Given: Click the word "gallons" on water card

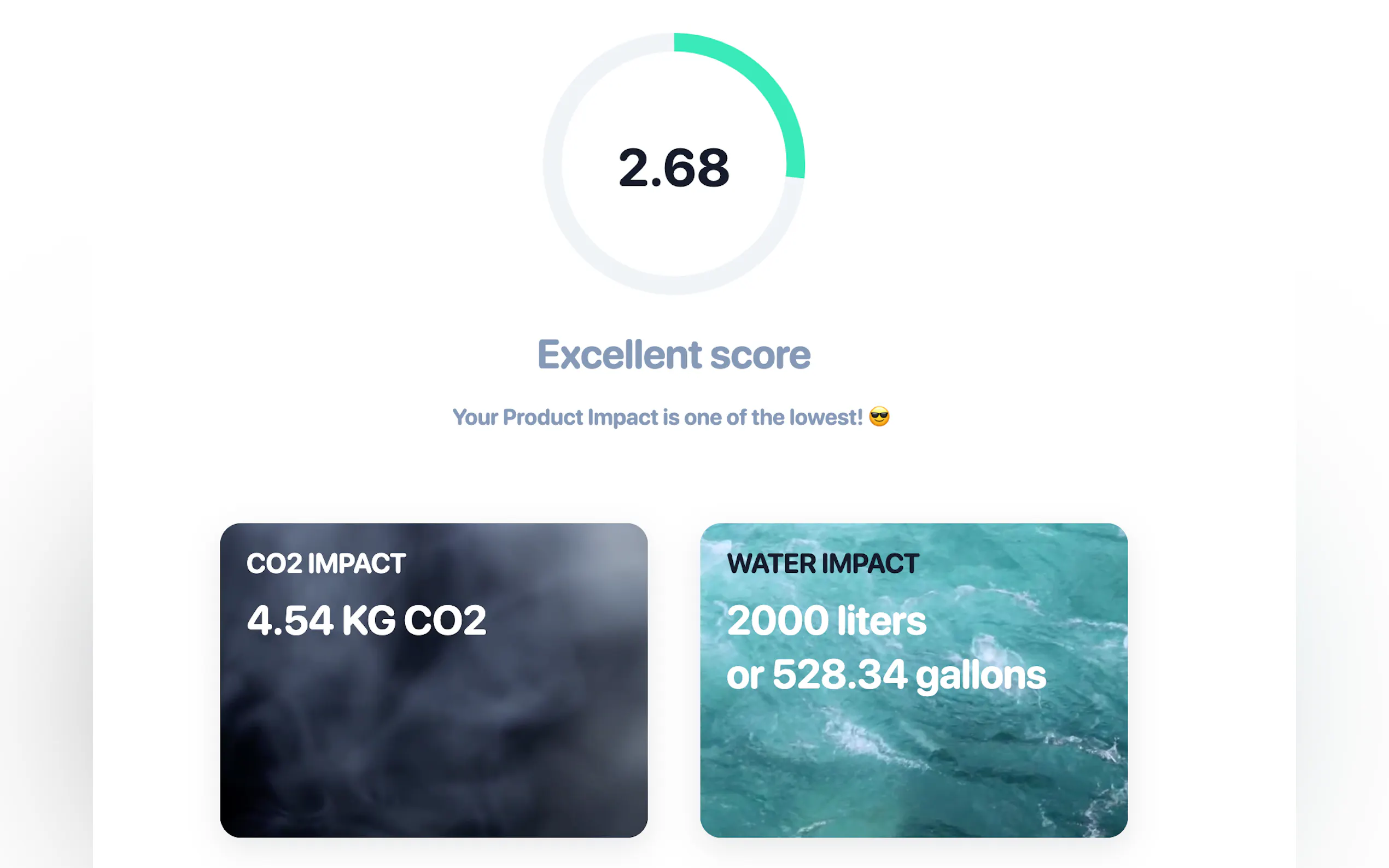Looking at the screenshot, I should click(980, 675).
